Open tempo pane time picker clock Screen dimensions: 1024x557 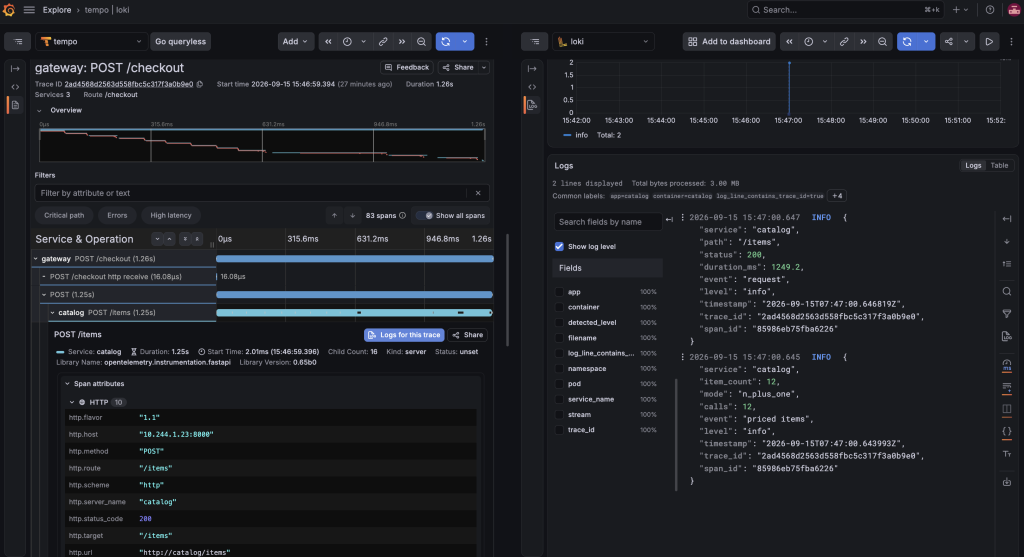[347, 41]
